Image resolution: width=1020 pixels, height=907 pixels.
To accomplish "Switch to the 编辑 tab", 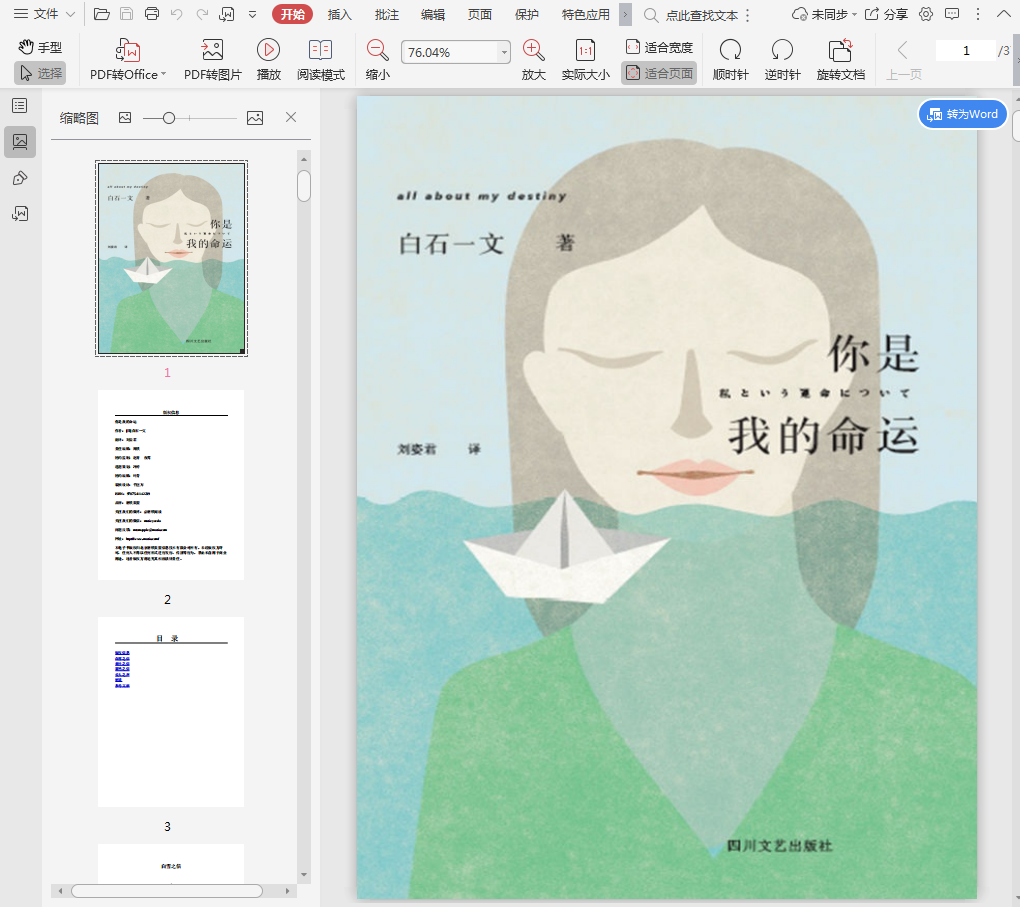I will tap(433, 14).
